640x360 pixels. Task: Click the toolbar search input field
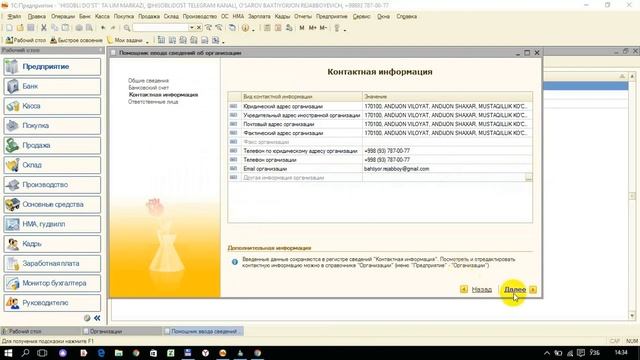coord(160,28)
